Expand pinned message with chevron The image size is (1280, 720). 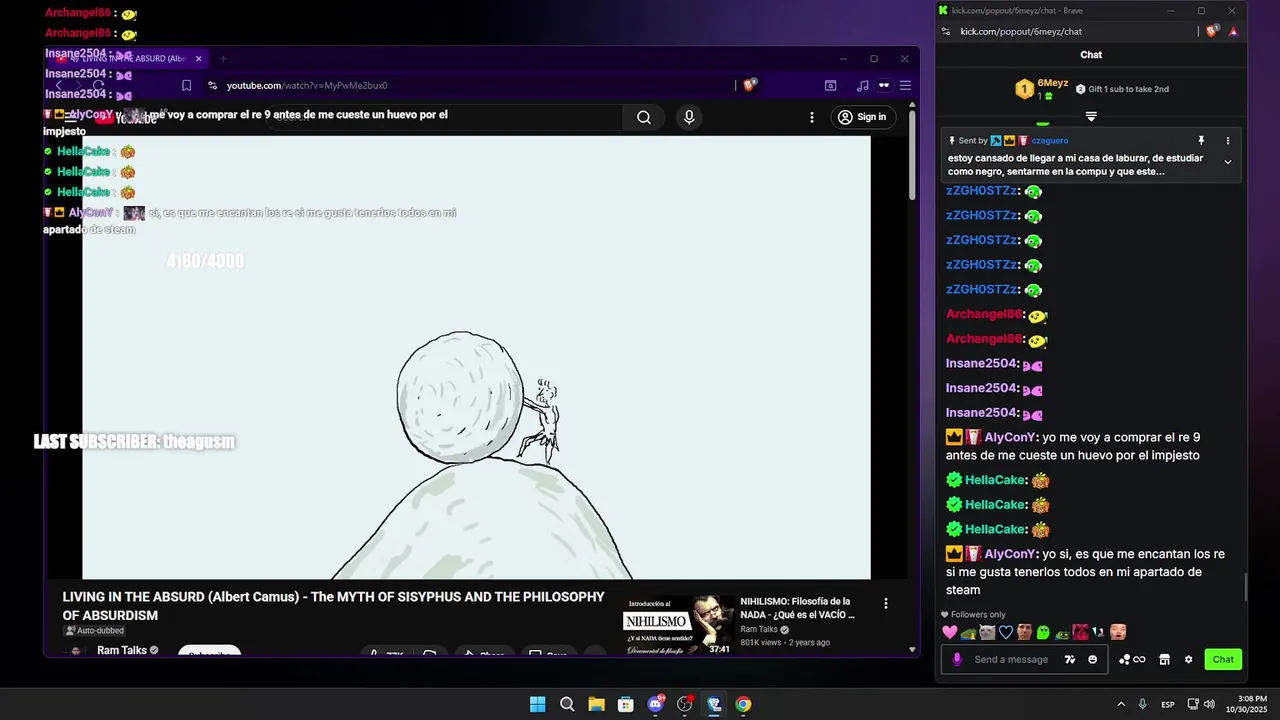1227,162
